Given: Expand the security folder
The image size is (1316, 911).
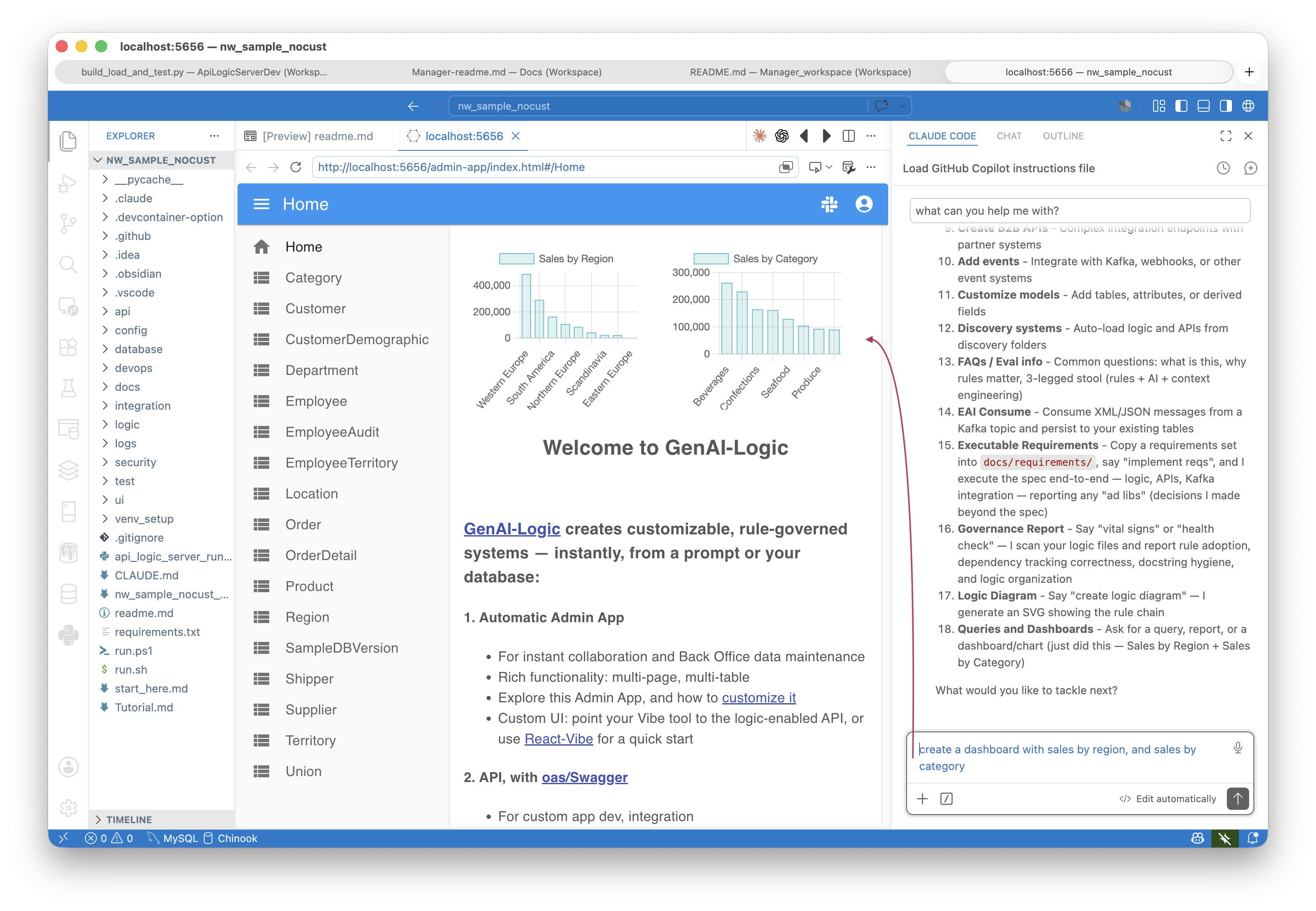Looking at the screenshot, I should 135,462.
